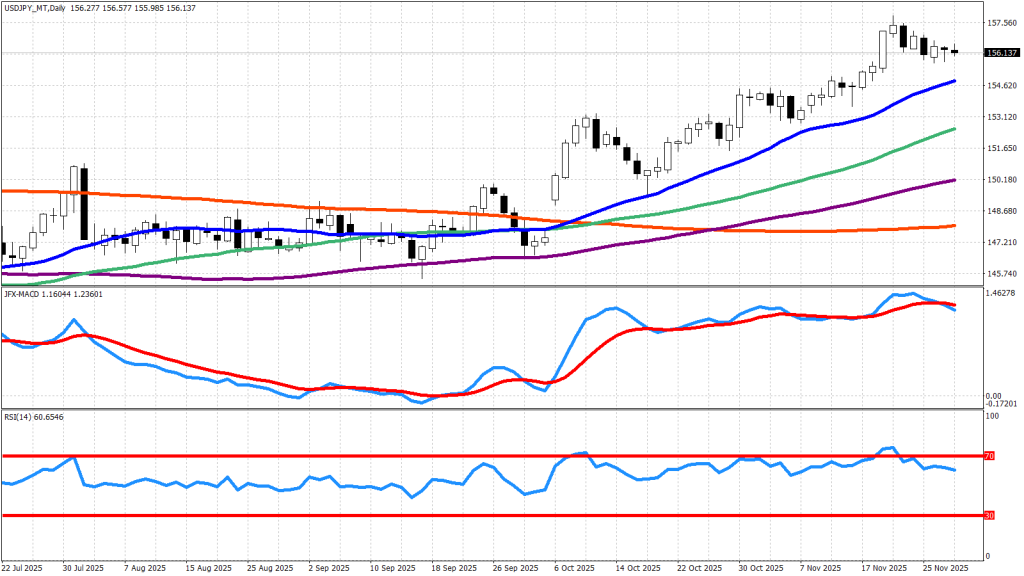Click the 145.740 price axis label
The image size is (1024, 576).
point(1001,274)
